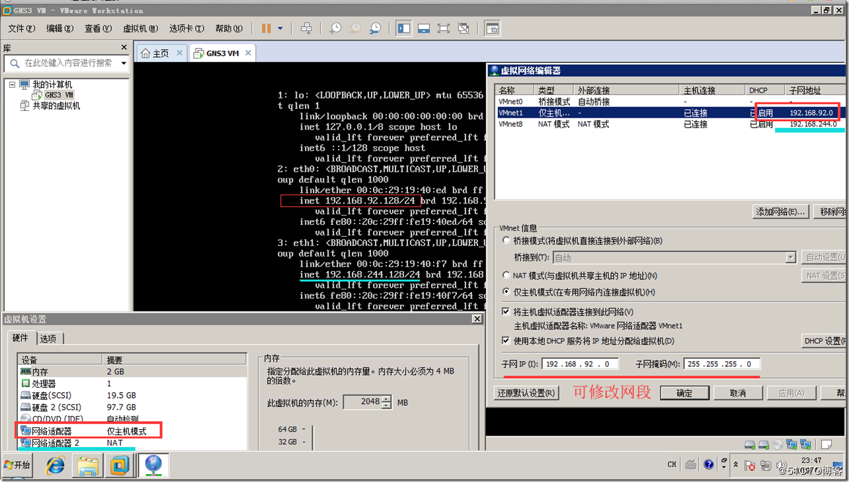This screenshot has height=482, width=849.
Task: Click the 子网掩码 input field
Action: [x=722, y=364]
